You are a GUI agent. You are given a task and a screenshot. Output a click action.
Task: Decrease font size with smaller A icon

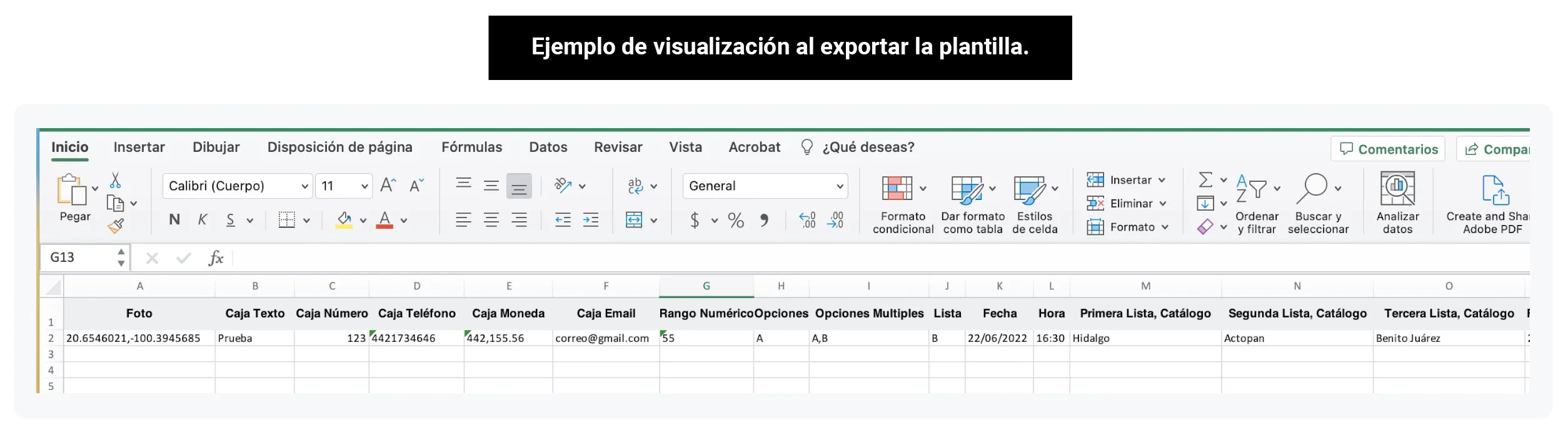coord(416,186)
